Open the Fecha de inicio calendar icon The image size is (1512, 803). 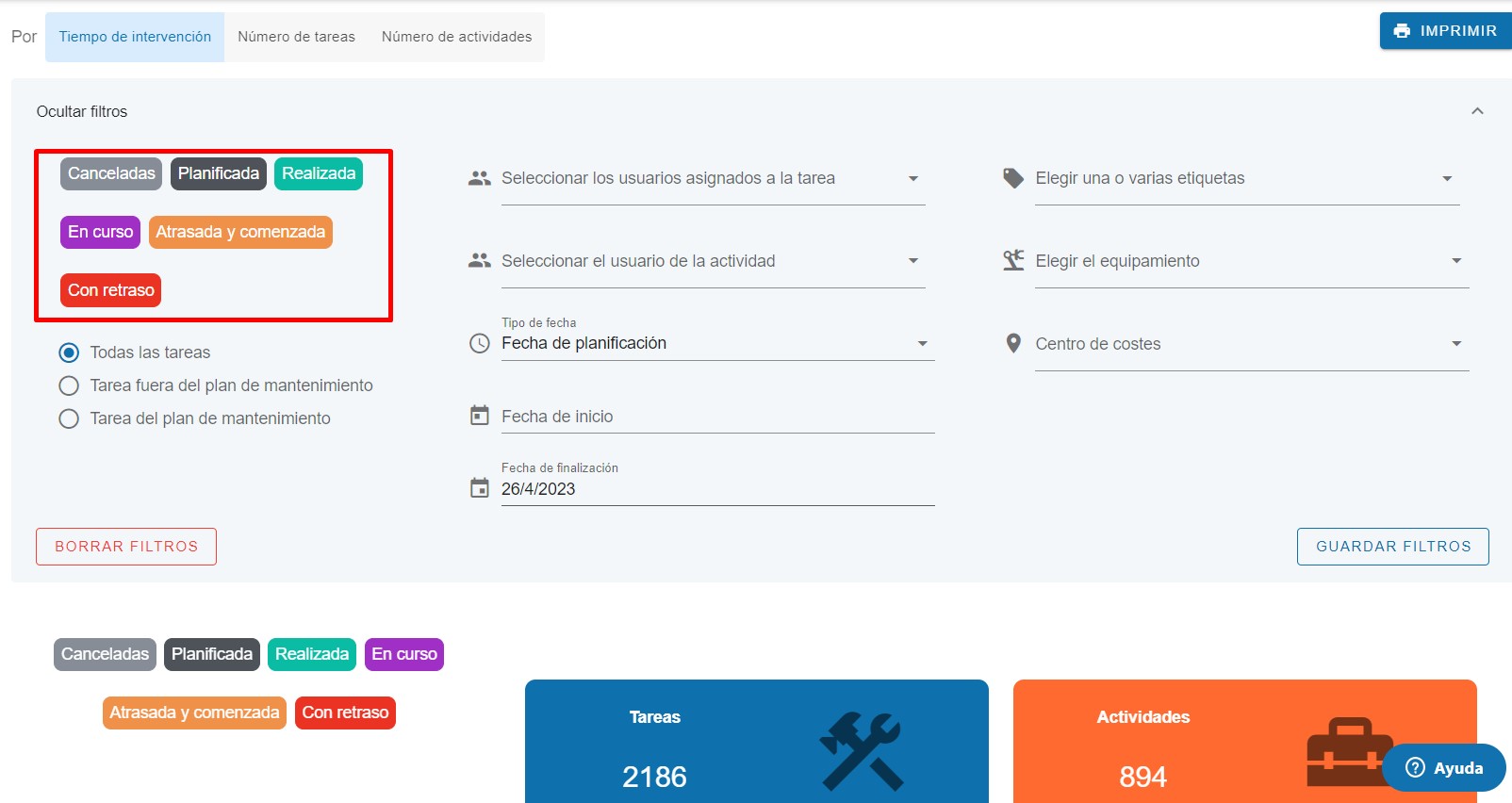480,416
